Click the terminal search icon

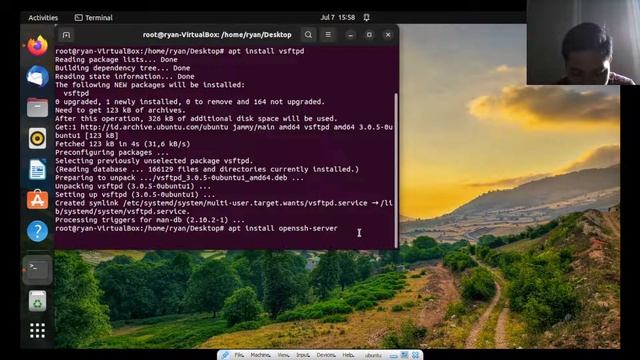pos(309,35)
